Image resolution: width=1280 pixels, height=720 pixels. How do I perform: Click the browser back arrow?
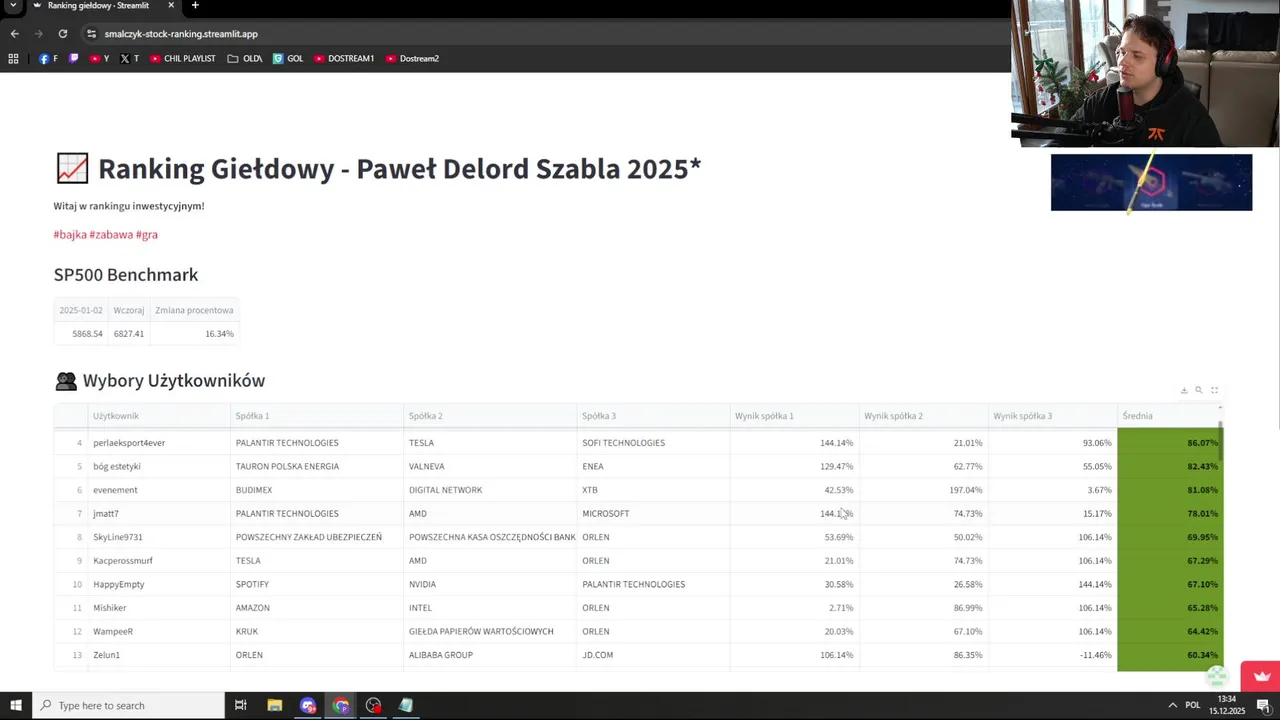click(14, 33)
